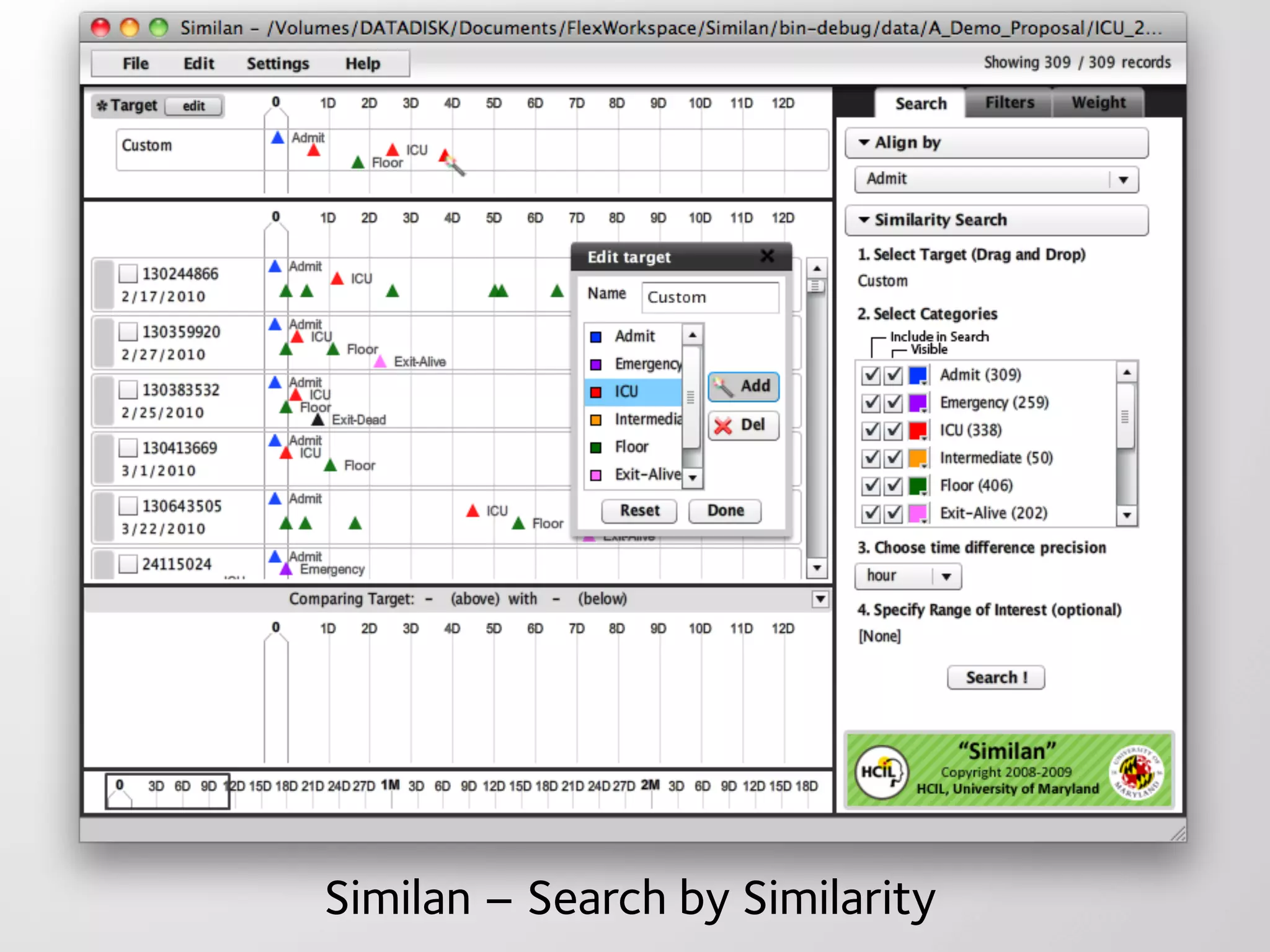Viewport: 1270px width, 952px height.
Task: Toggle checkbox for record 130413669
Action: click(x=128, y=447)
